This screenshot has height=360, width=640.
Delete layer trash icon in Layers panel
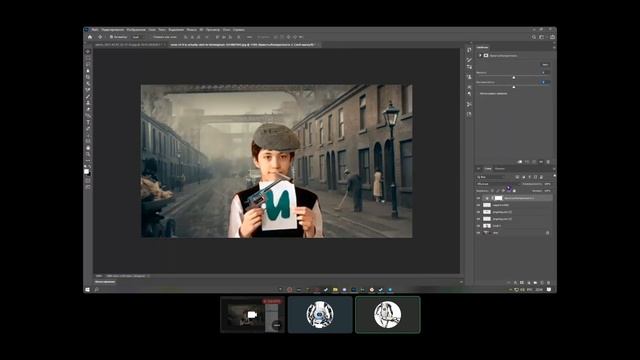[548, 282]
